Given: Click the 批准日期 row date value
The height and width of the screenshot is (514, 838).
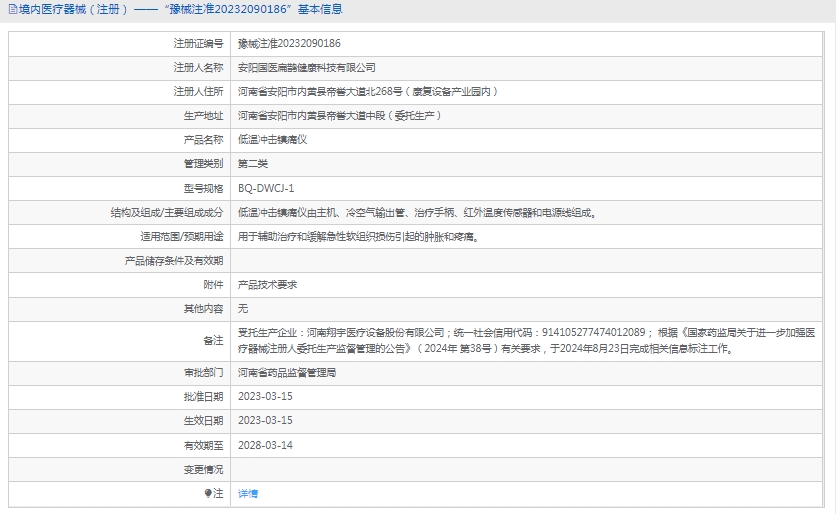Looking at the screenshot, I should 265,396.
